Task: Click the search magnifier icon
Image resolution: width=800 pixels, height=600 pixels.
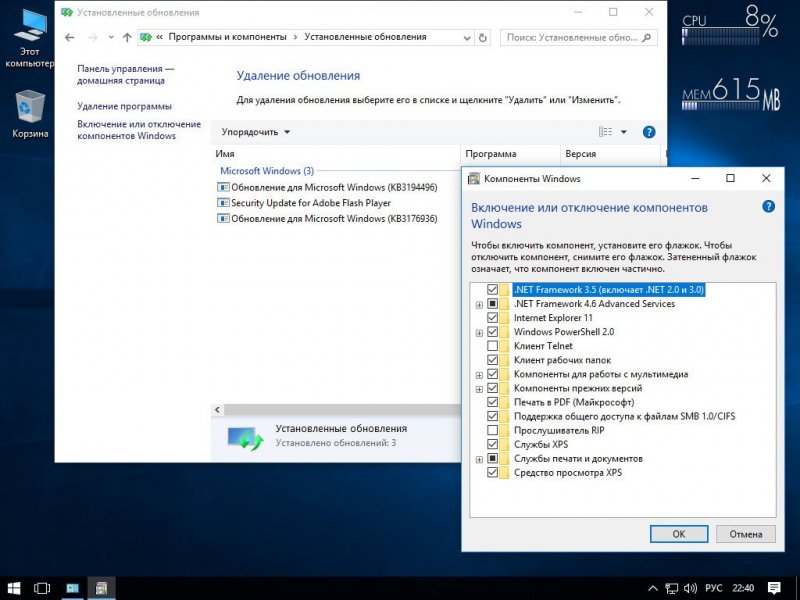Action: 647,37
